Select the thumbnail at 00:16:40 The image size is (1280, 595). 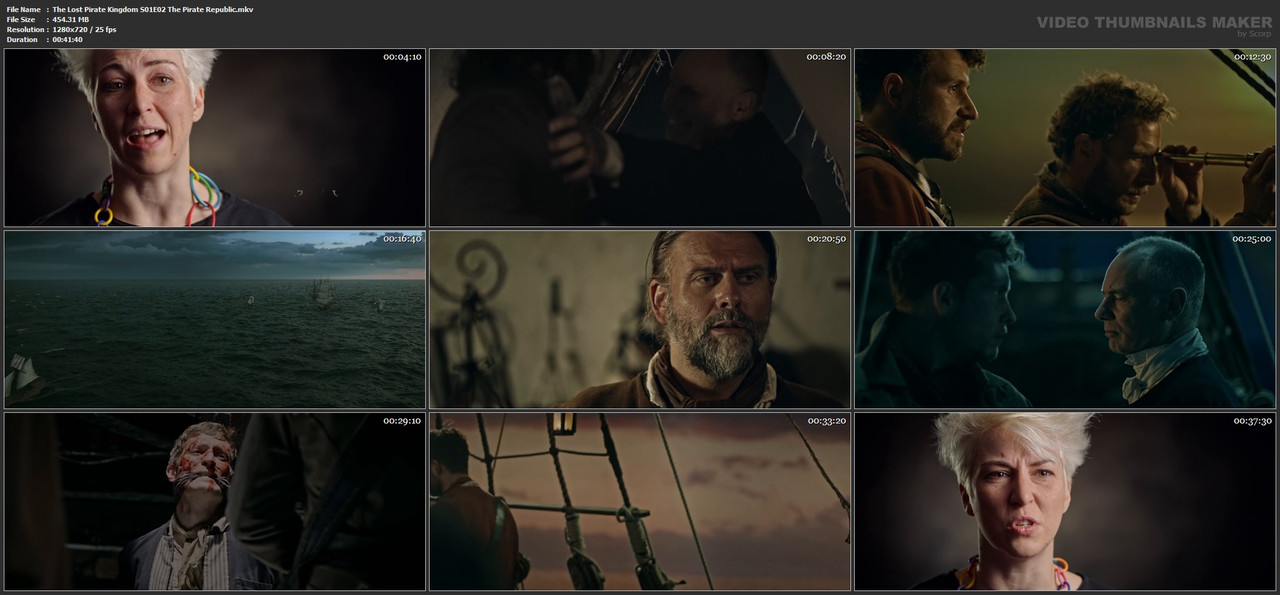point(215,319)
